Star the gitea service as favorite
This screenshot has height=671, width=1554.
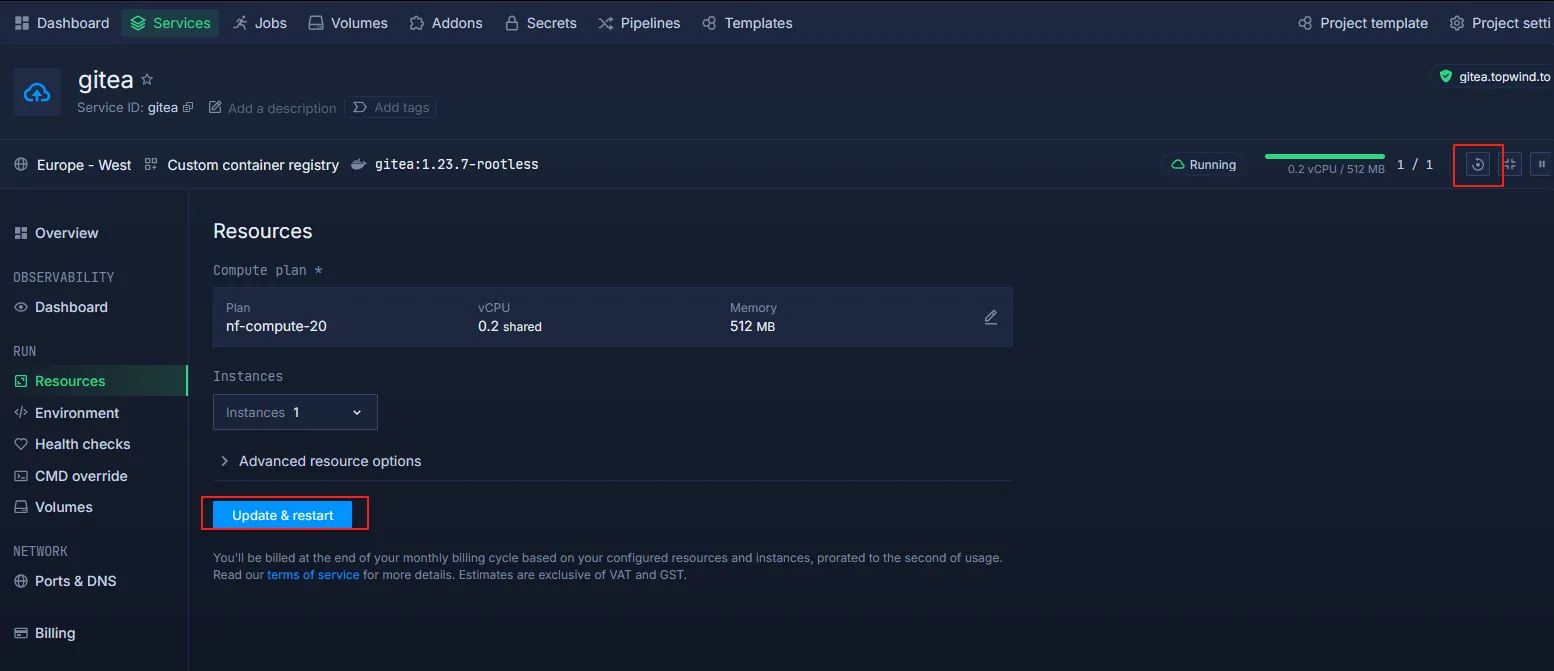[x=147, y=79]
